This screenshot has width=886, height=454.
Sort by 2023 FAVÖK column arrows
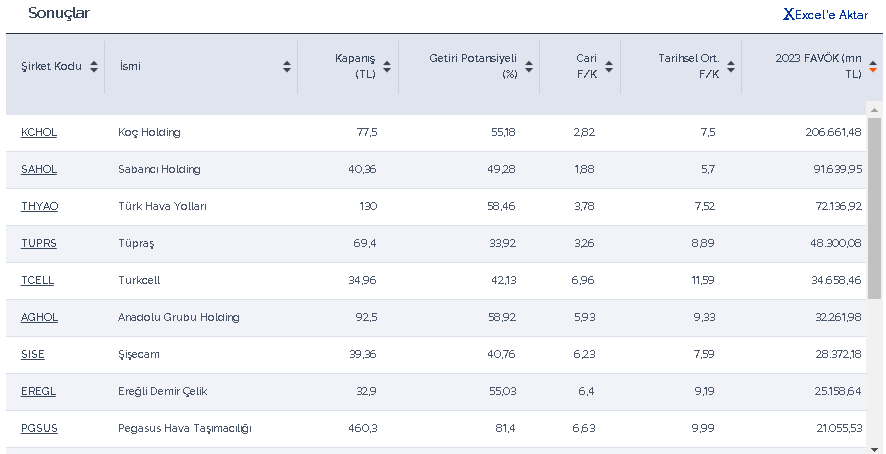872,67
